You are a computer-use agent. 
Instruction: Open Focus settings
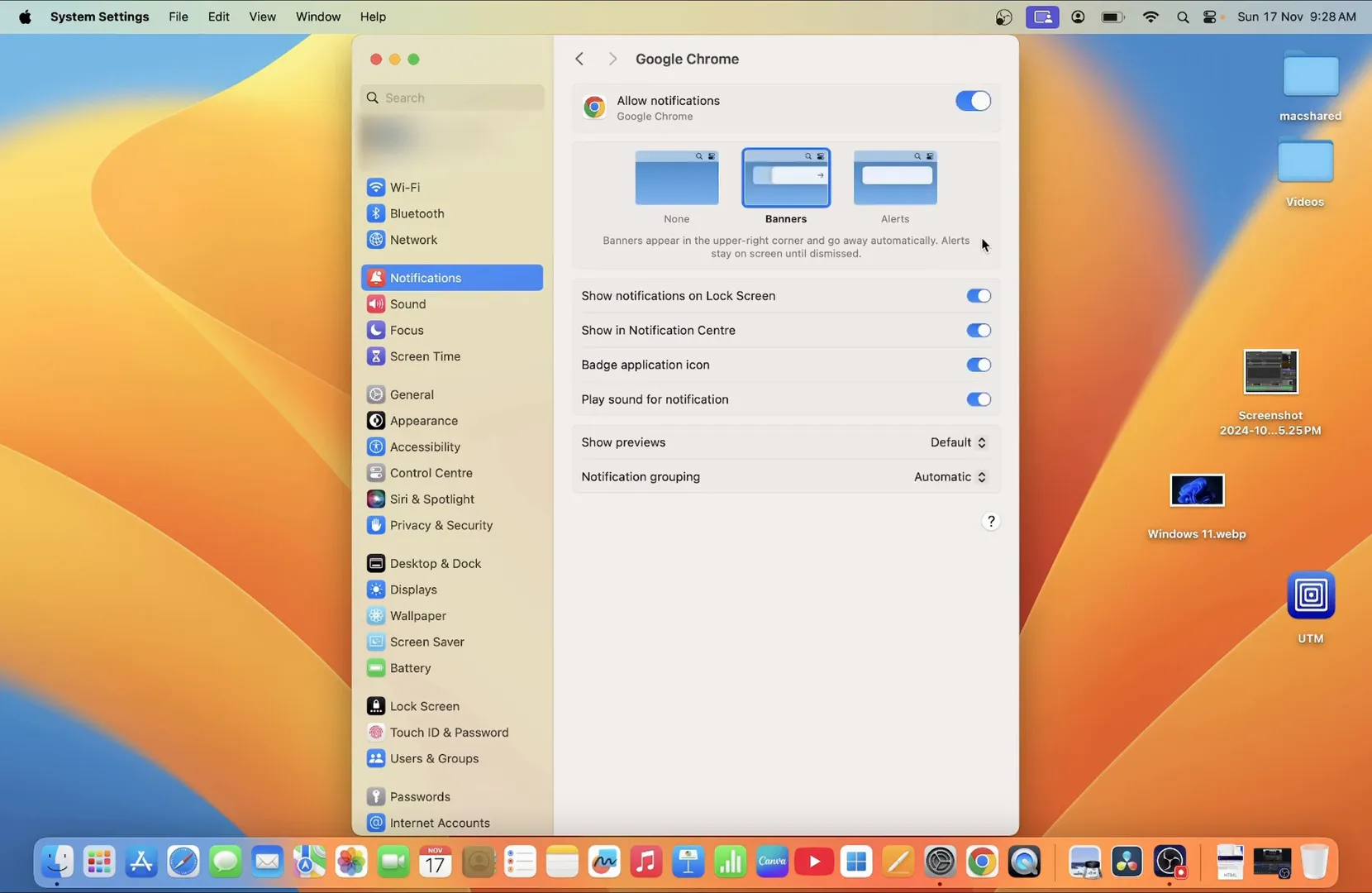[x=451, y=330]
